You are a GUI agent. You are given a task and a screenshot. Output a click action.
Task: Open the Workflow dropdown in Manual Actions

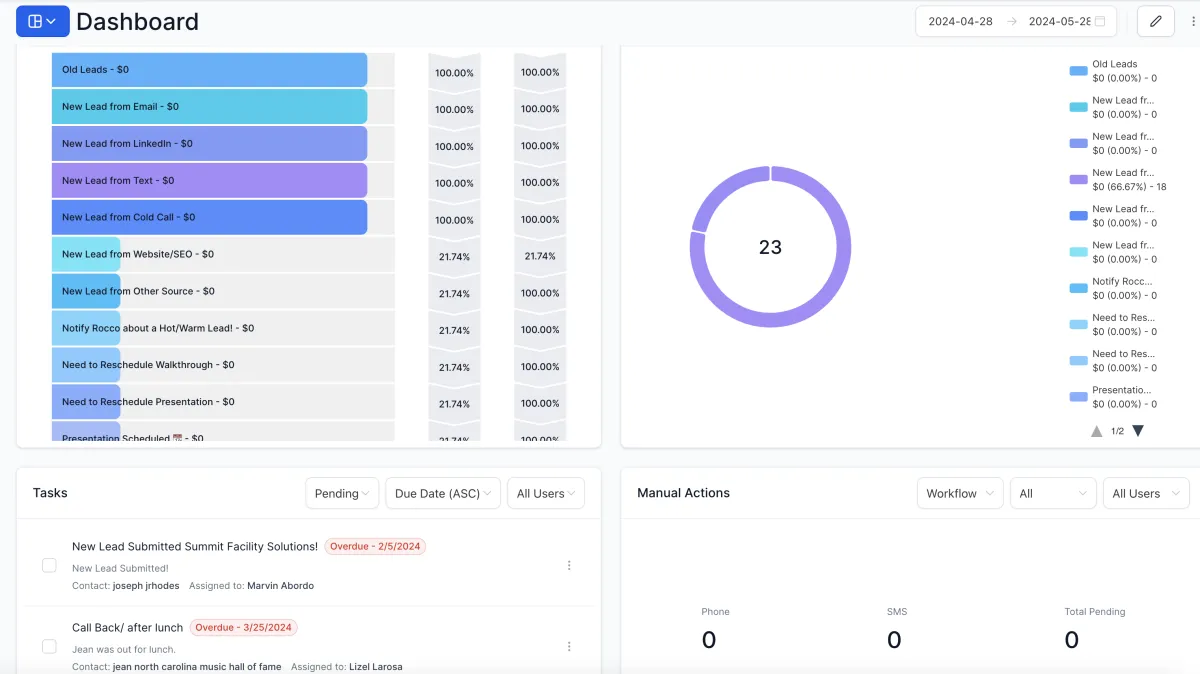(x=959, y=493)
